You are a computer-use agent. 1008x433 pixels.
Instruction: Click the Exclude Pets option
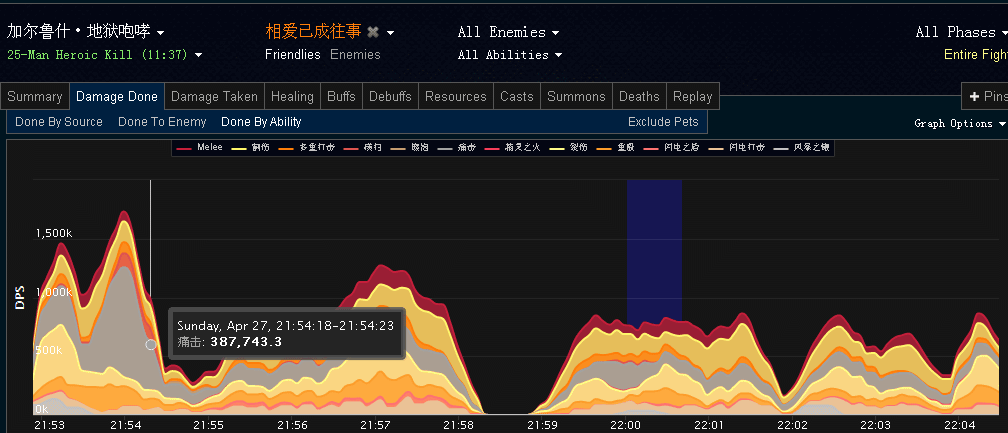pos(663,122)
